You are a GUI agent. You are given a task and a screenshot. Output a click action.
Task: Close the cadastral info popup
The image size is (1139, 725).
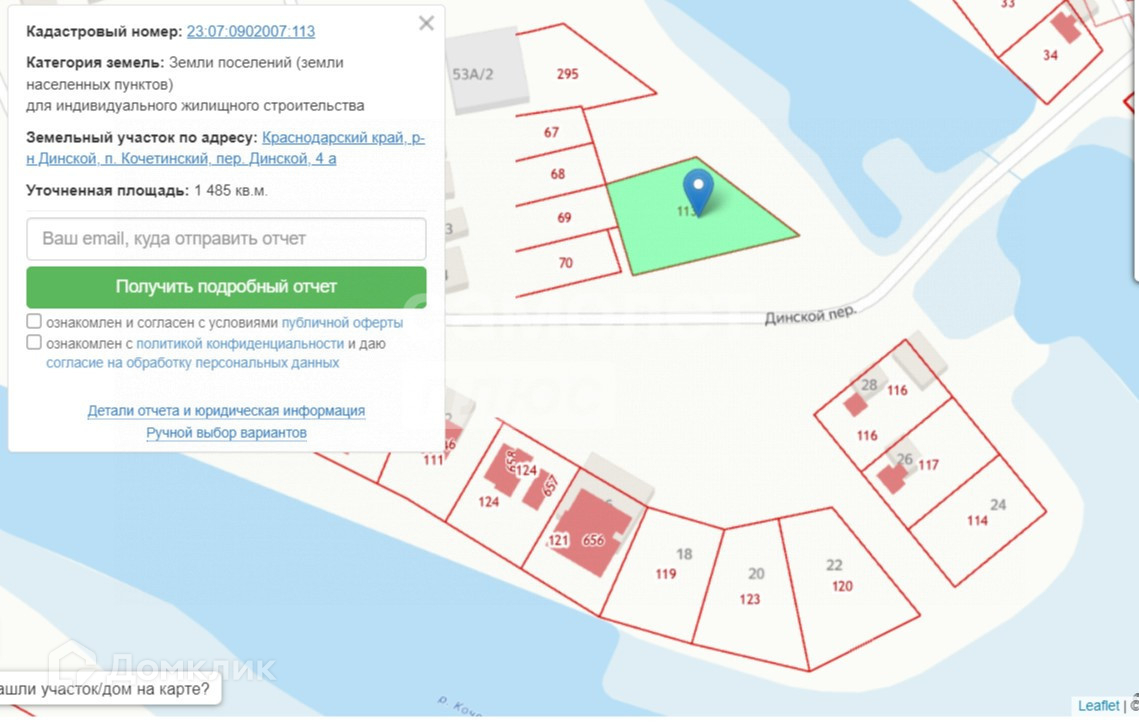426,23
